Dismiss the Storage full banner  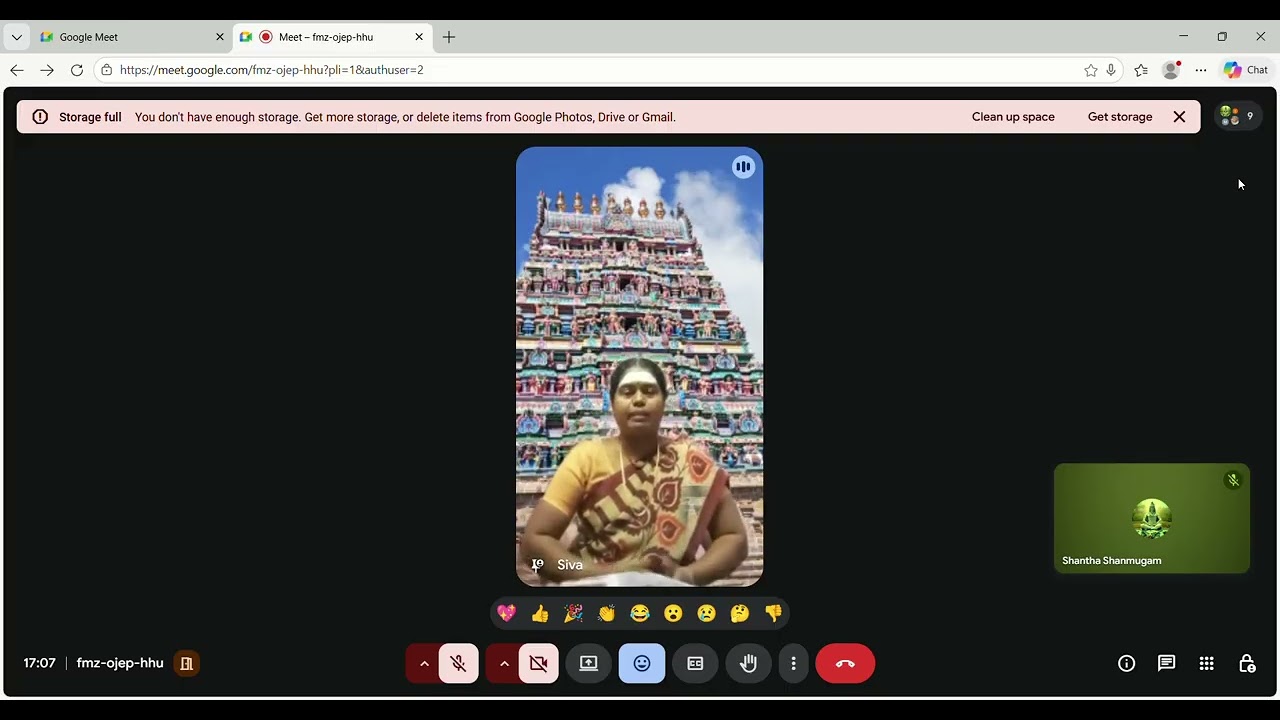click(1179, 117)
